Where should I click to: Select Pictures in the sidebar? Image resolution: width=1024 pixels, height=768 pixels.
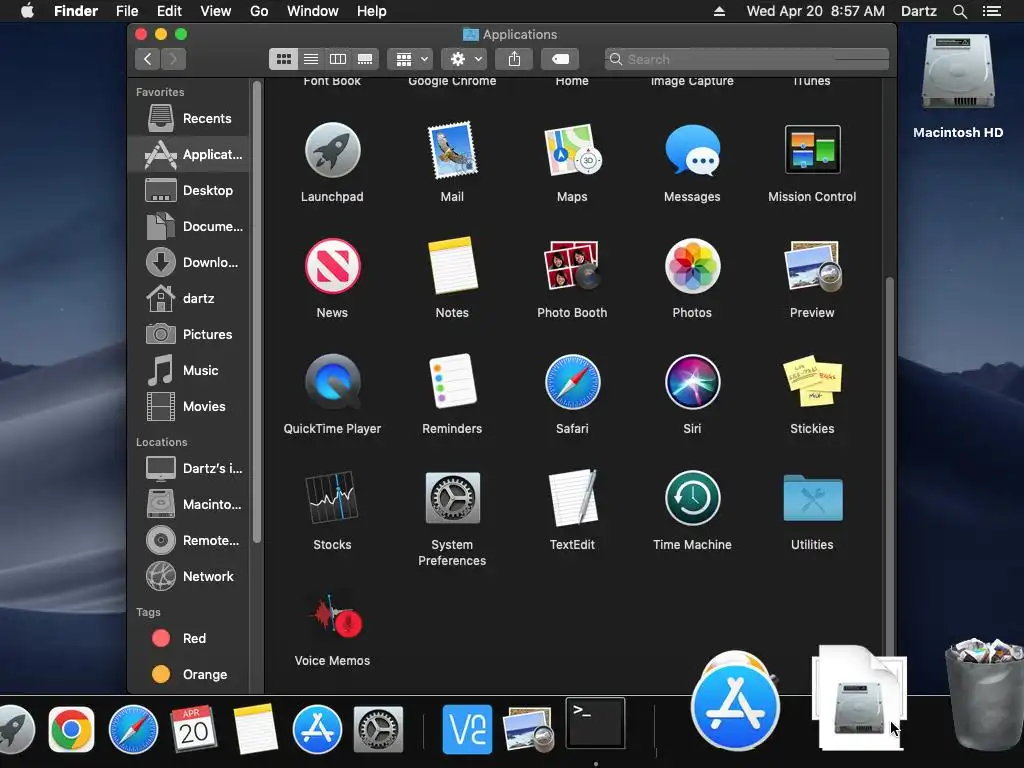[x=189, y=334]
